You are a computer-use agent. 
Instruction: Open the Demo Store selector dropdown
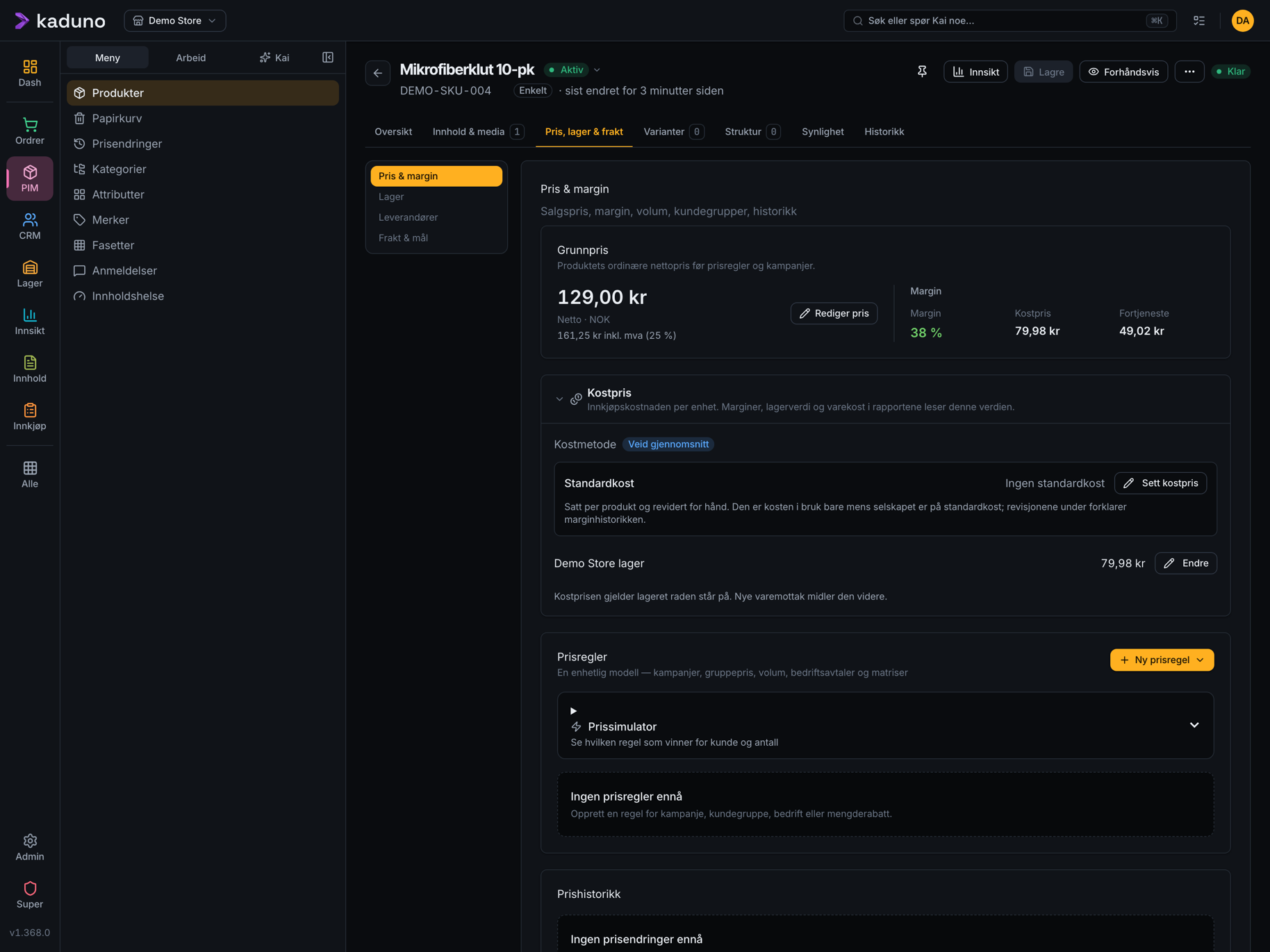175,21
